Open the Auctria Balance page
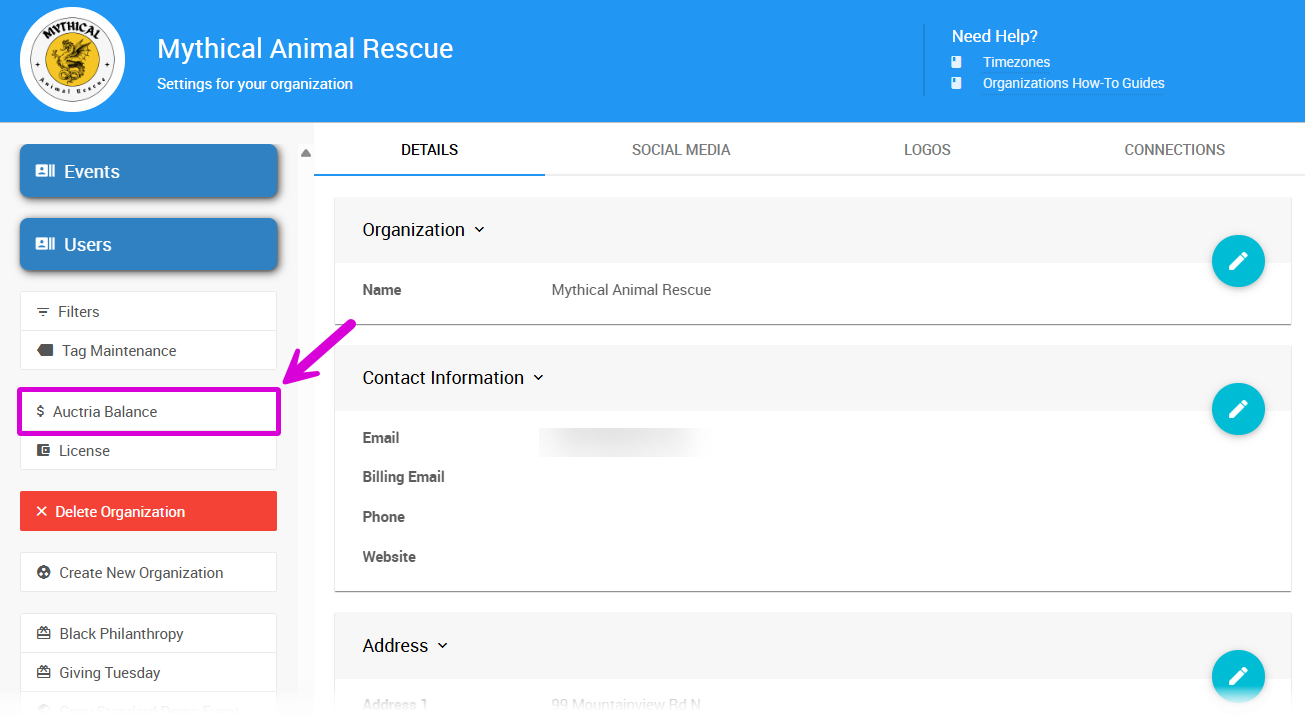 click(x=148, y=412)
